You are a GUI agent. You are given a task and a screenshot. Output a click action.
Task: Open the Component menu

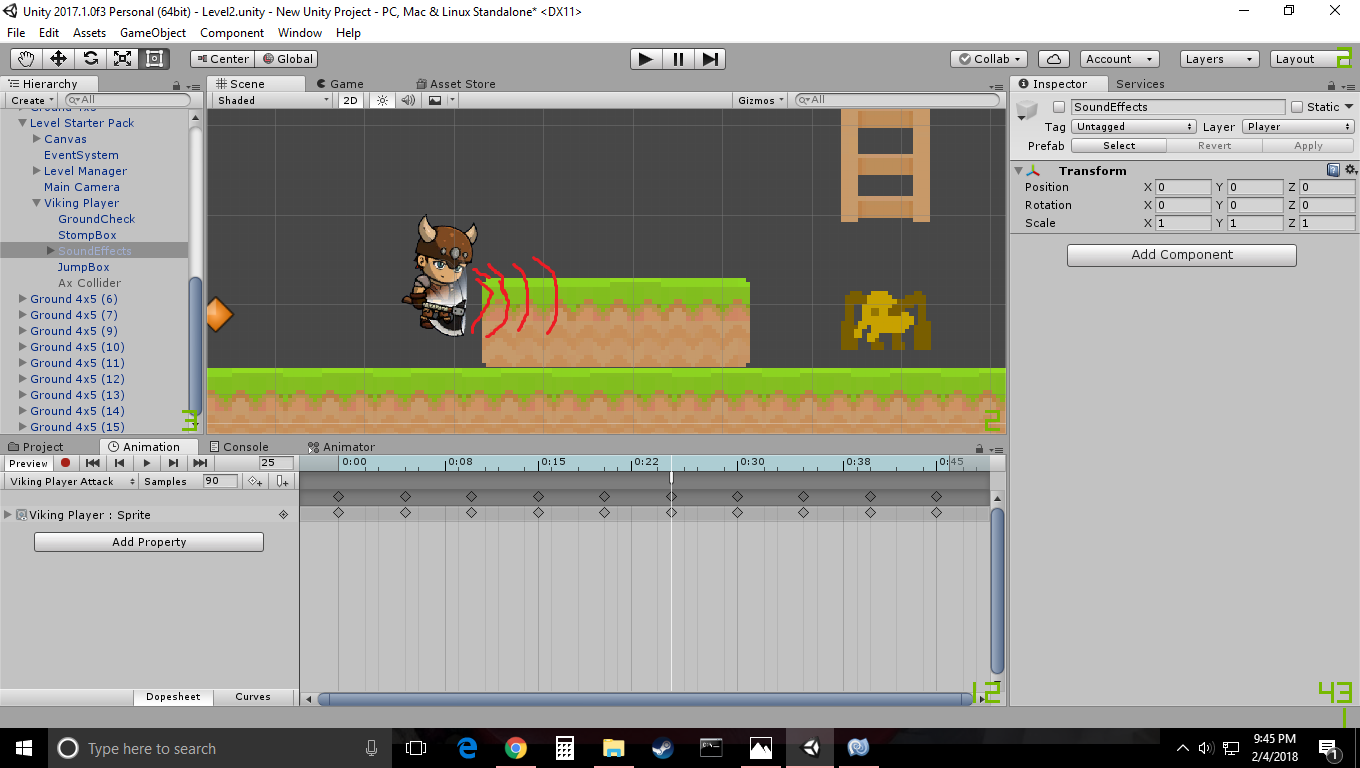coord(232,33)
